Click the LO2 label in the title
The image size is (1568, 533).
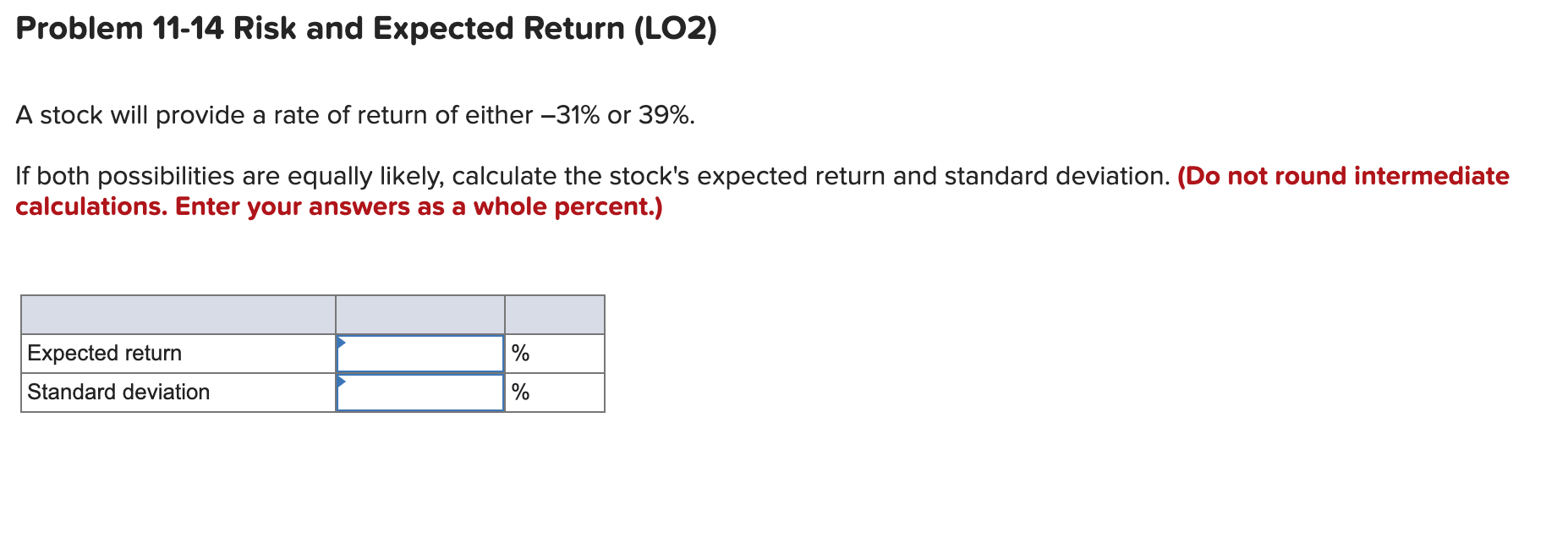pyautogui.click(x=677, y=29)
